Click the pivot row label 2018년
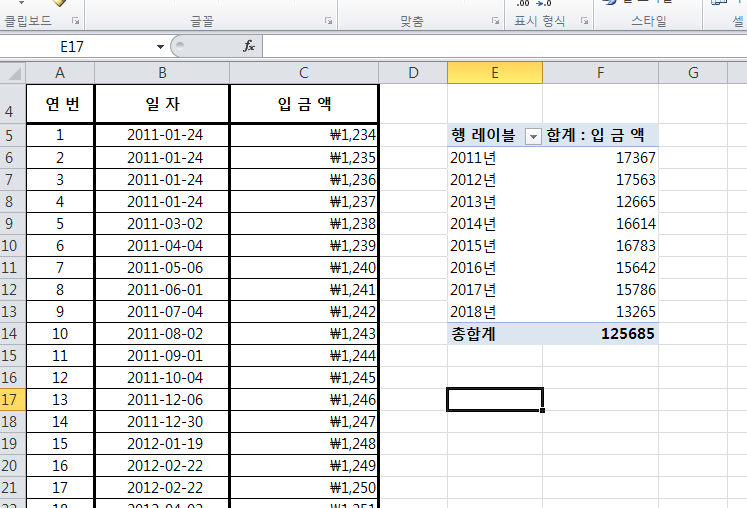Viewport: 747px width, 508px height. tap(495, 311)
